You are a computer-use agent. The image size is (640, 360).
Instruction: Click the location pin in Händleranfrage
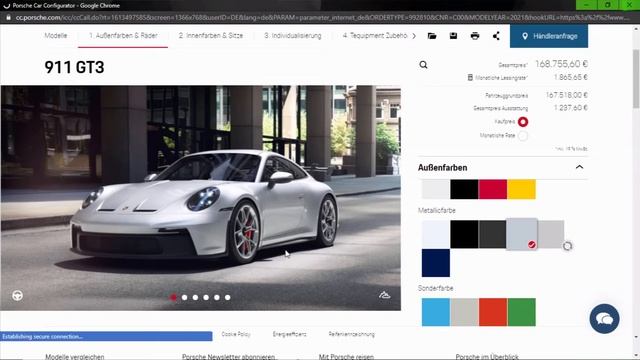click(x=525, y=36)
